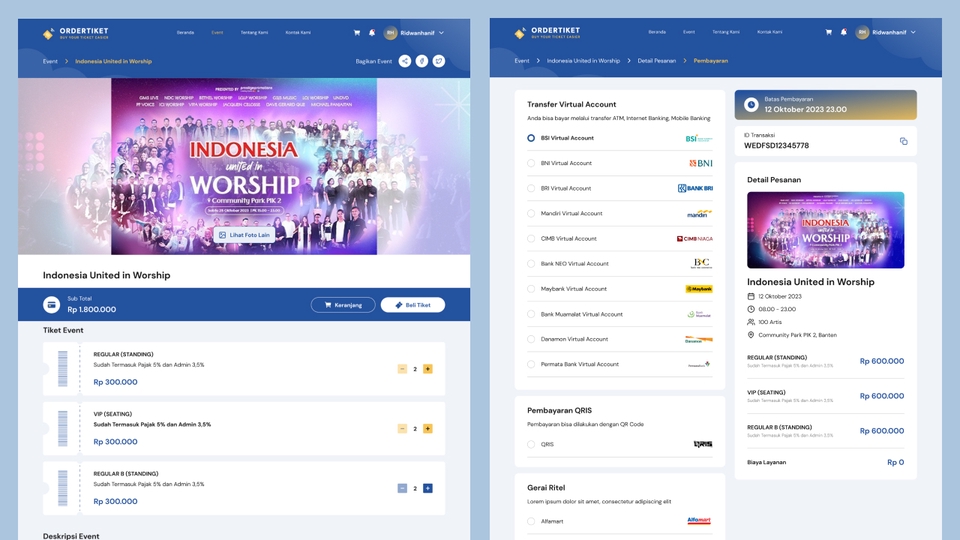Click Event breadcrumb on payment page
The width and height of the screenshot is (960, 540).
pos(522,61)
